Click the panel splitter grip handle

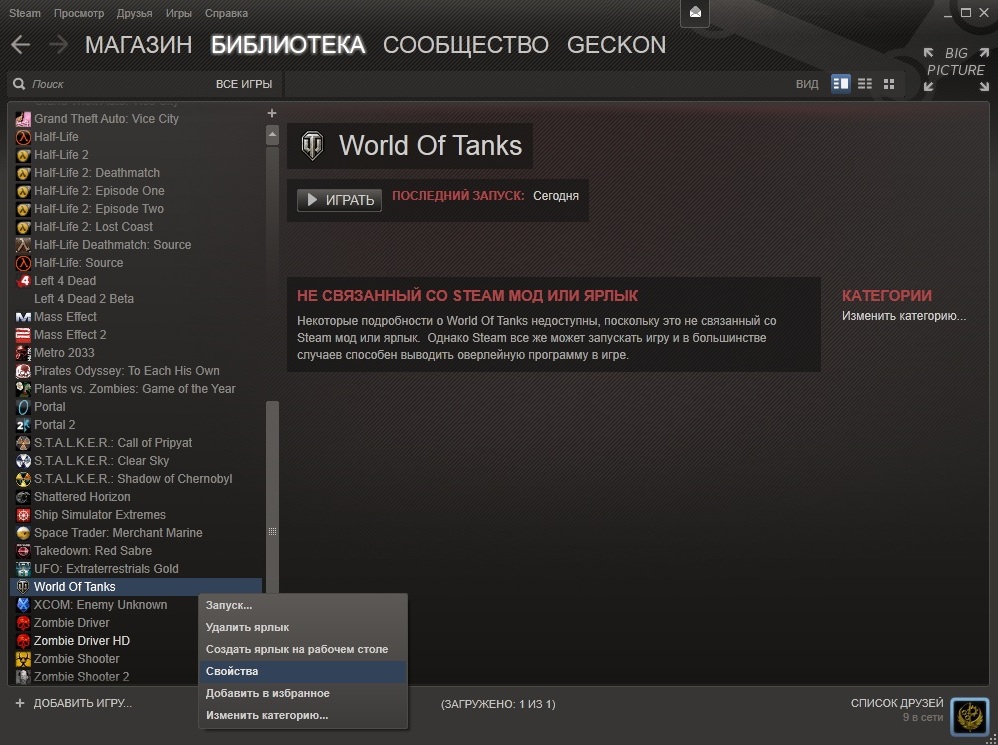272,531
